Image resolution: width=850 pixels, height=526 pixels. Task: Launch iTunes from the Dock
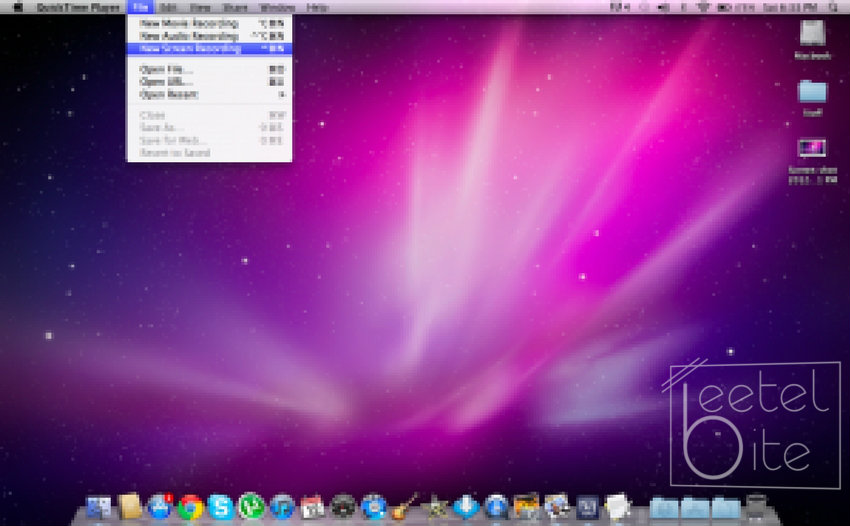coord(282,508)
